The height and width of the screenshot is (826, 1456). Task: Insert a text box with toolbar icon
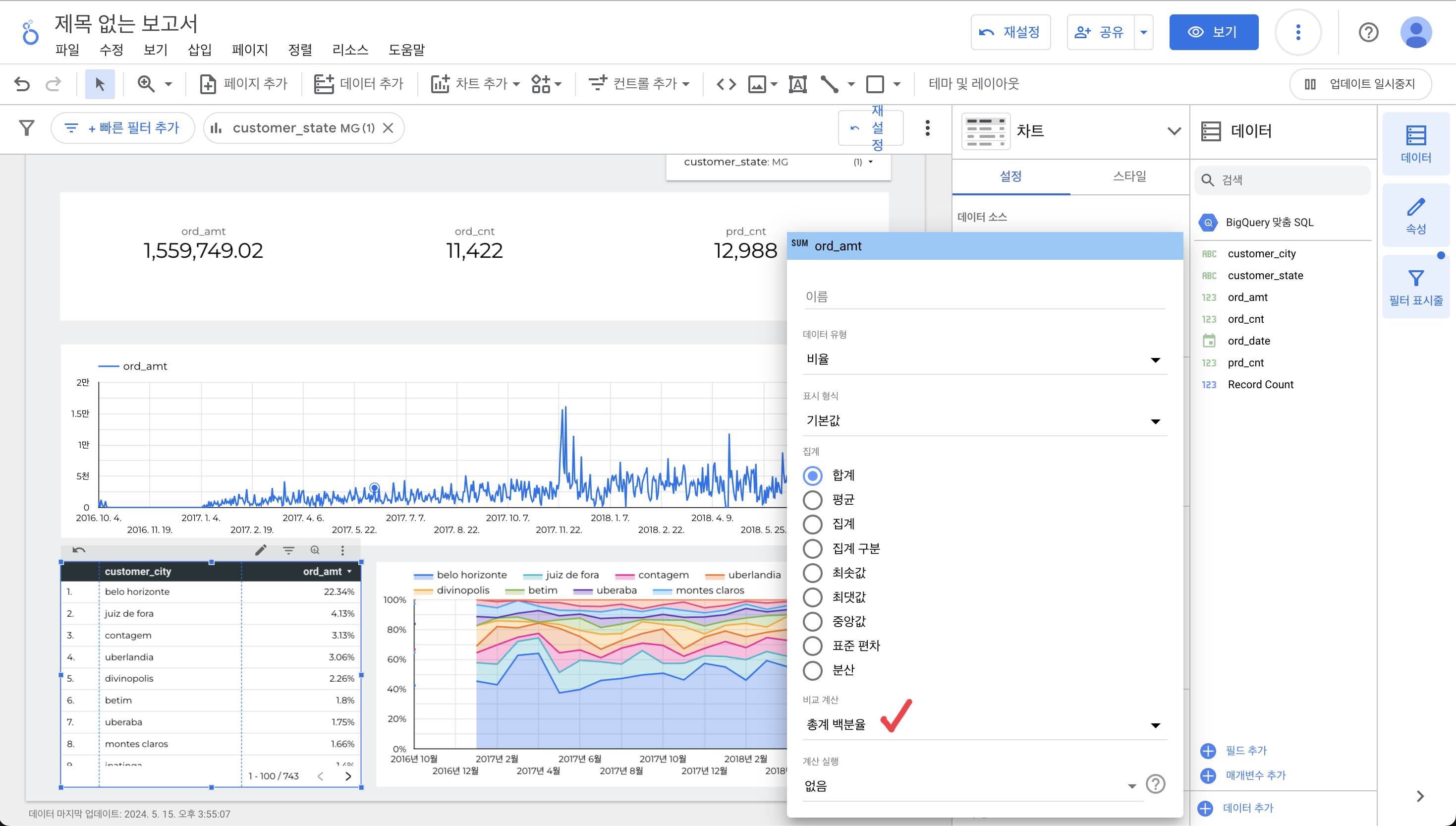point(797,84)
